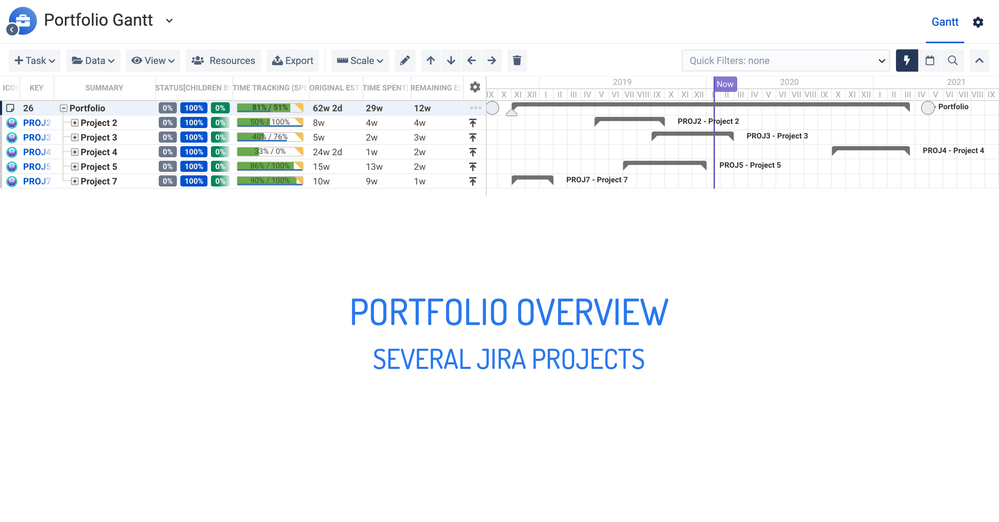Open the Quick Filters dropdown
This screenshot has width=999, height=522.
(x=786, y=61)
